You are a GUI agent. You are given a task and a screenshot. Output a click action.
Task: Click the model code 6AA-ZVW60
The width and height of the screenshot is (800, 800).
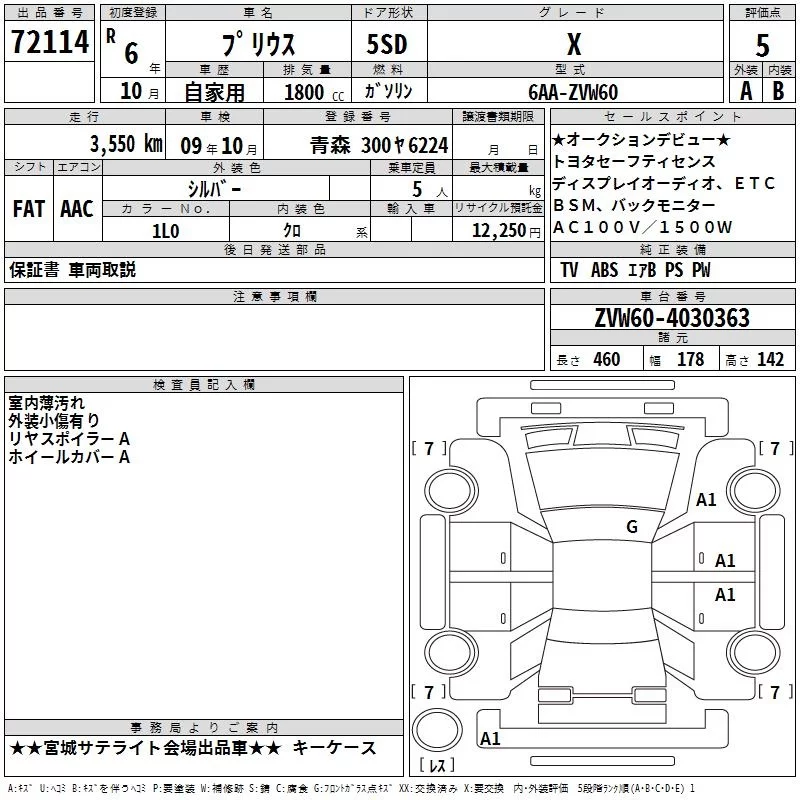click(x=573, y=91)
